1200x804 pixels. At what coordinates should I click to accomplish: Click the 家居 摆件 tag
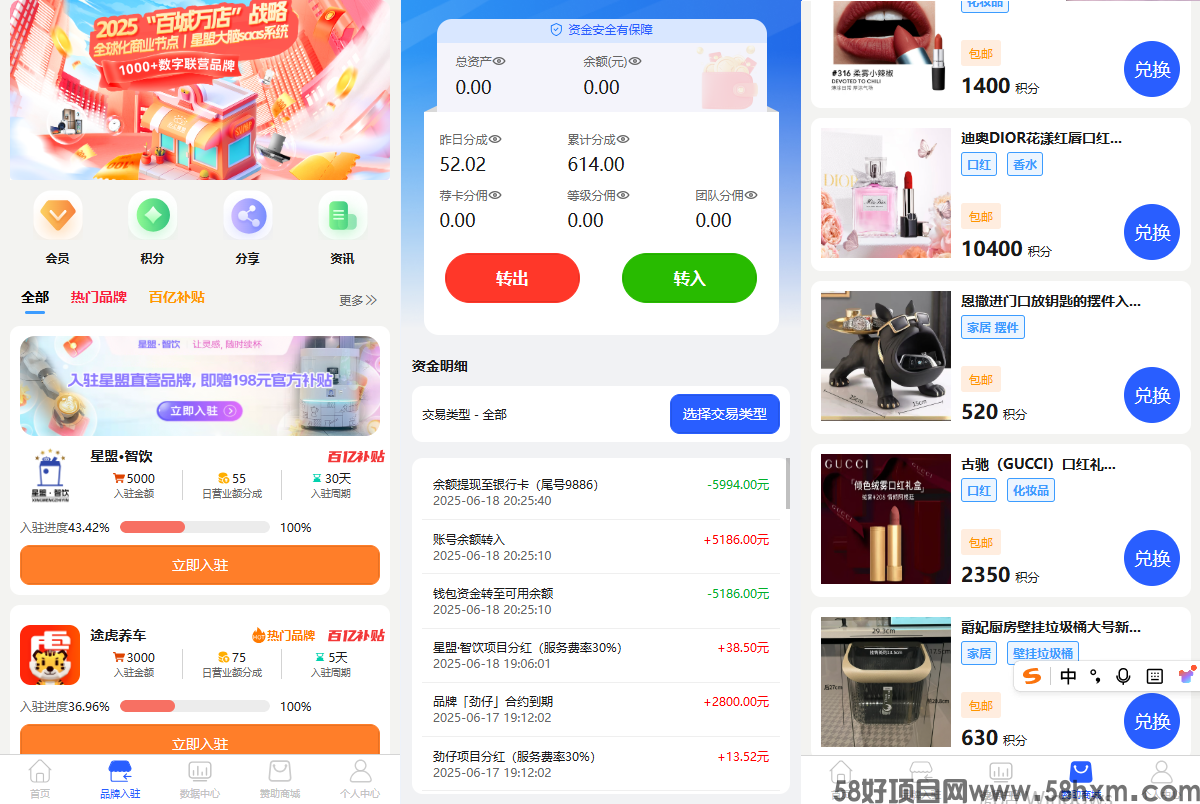pyautogui.click(x=993, y=327)
